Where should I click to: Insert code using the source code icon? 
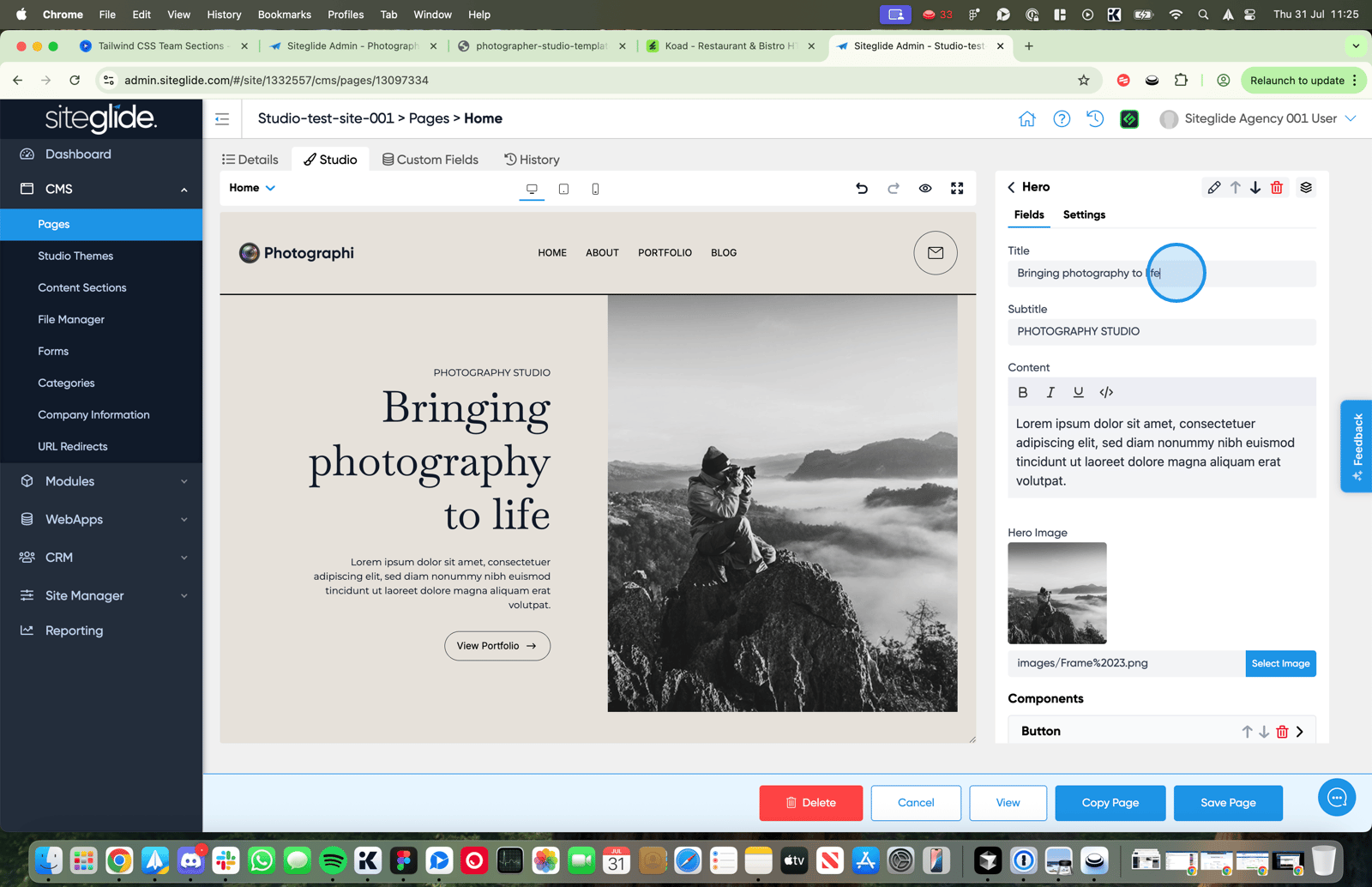click(1106, 392)
